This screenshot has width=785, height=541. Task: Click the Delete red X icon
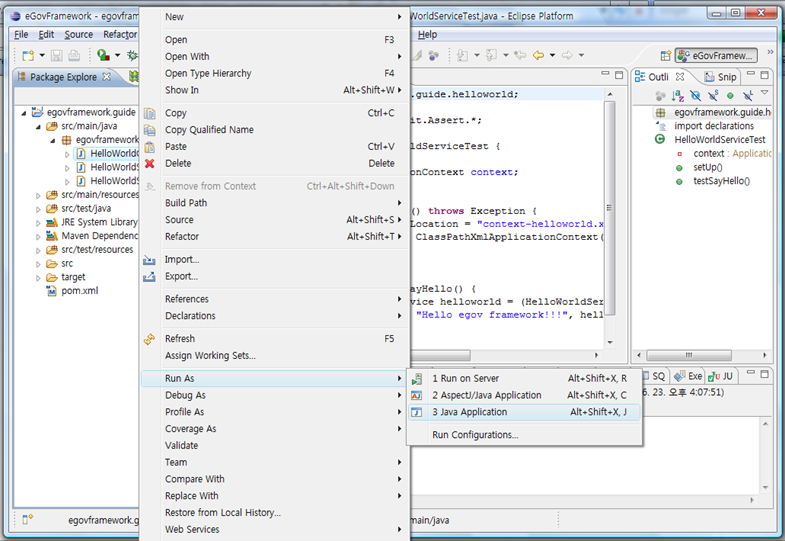tap(150, 163)
